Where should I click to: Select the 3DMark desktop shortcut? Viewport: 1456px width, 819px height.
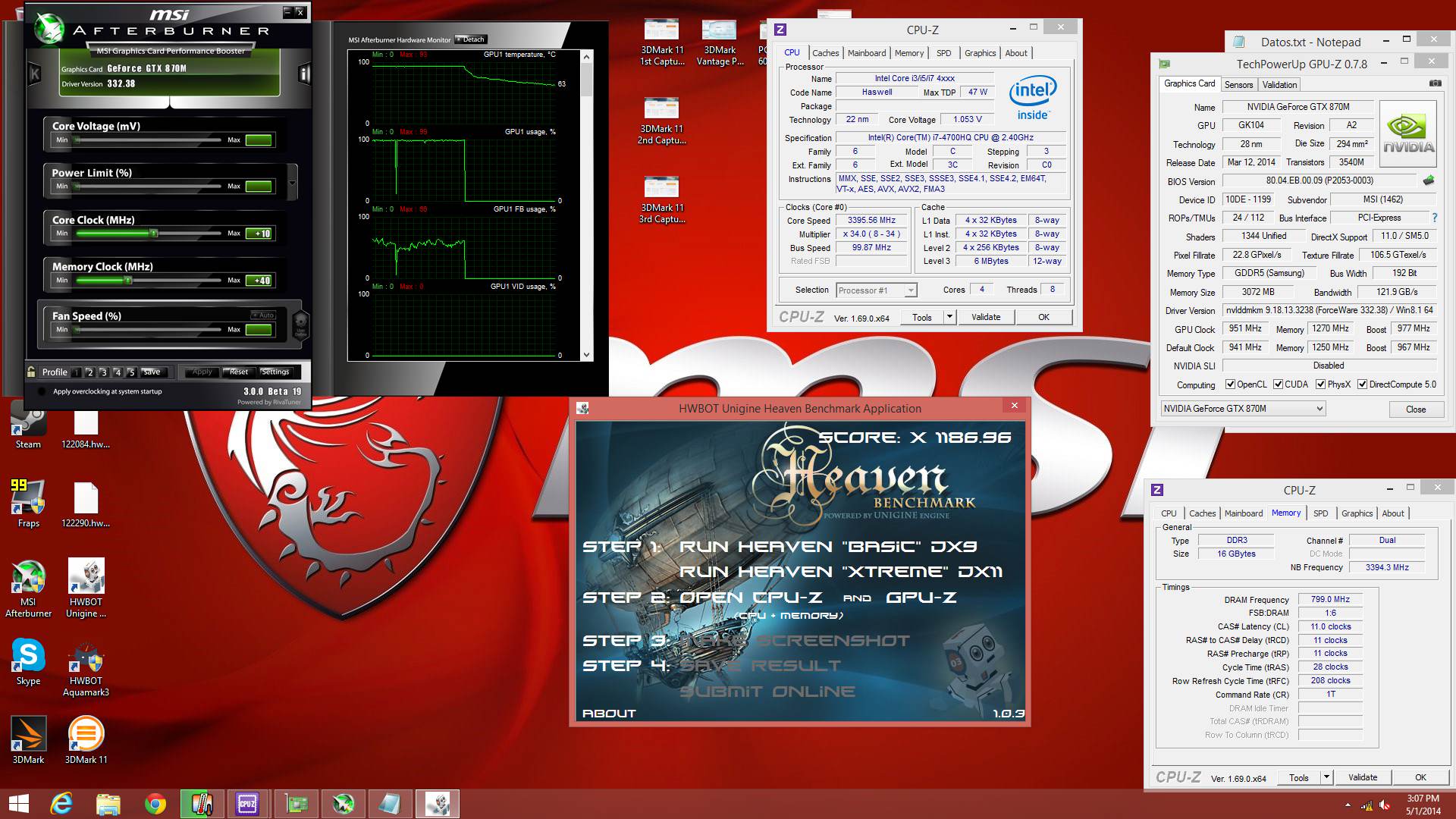[28, 740]
